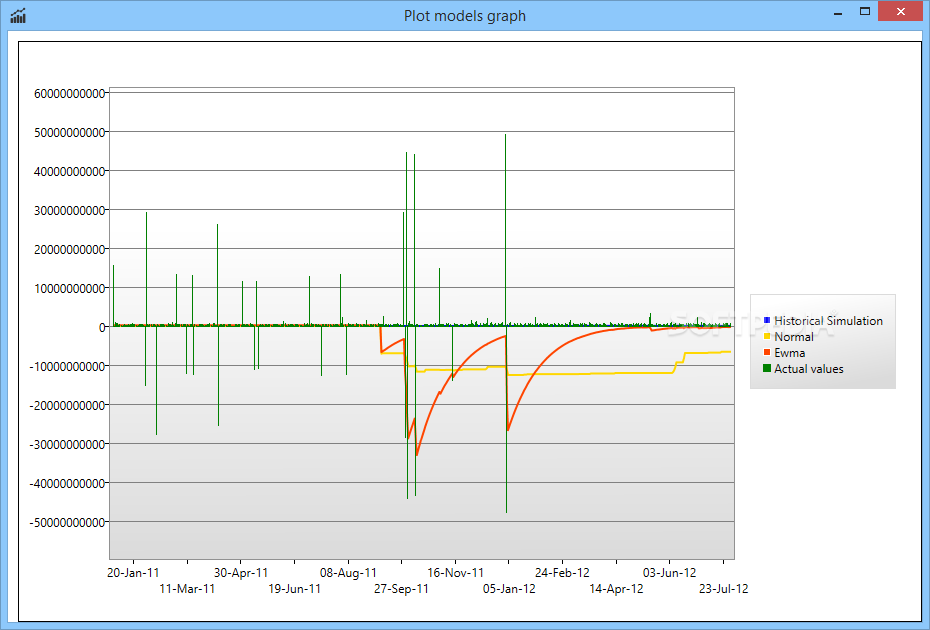Viewport: 930px width, 630px height.
Task: Click the 20-Jan-11 date label
Action: click(133, 572)
